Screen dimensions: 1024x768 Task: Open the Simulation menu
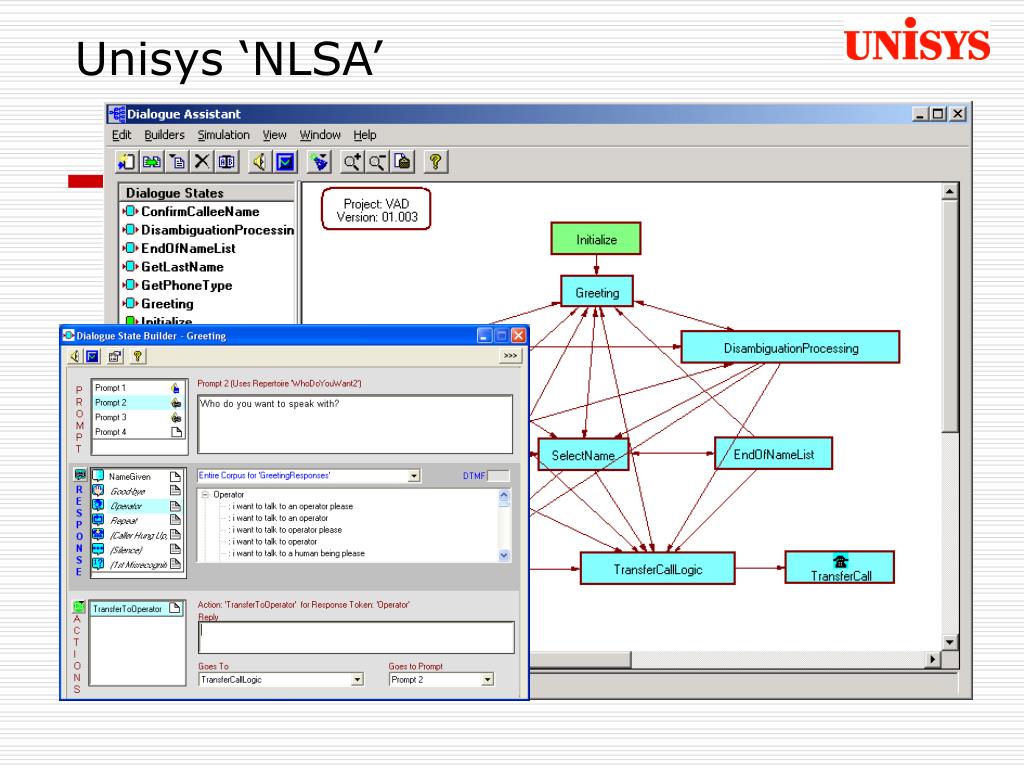(224, 135)
